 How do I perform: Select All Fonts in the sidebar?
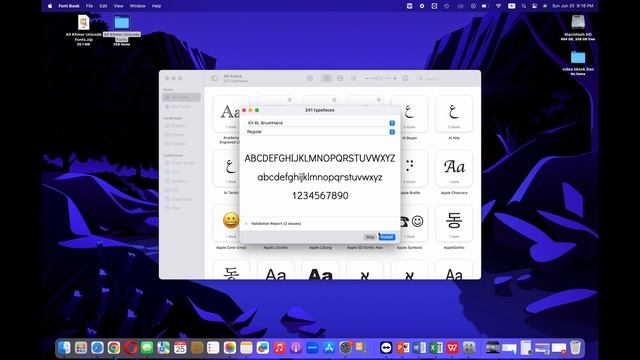tap(182, 97)
